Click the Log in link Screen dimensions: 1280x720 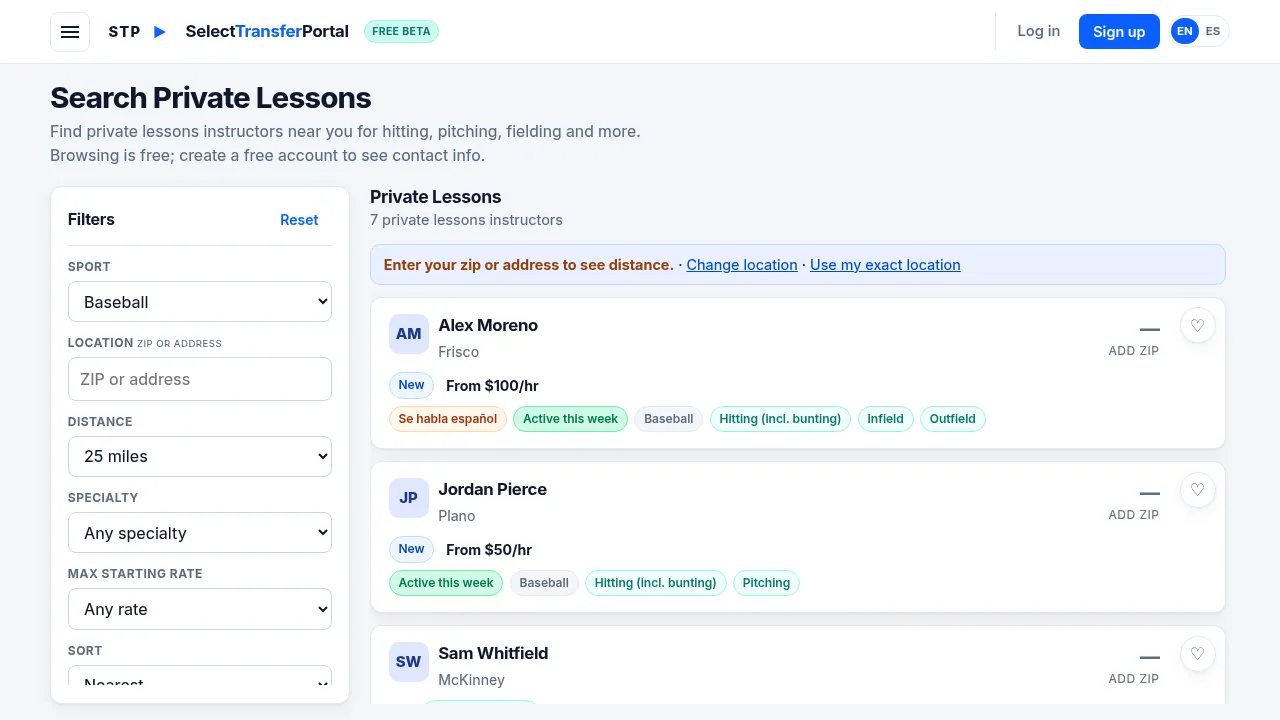(x=1038, y=31)
